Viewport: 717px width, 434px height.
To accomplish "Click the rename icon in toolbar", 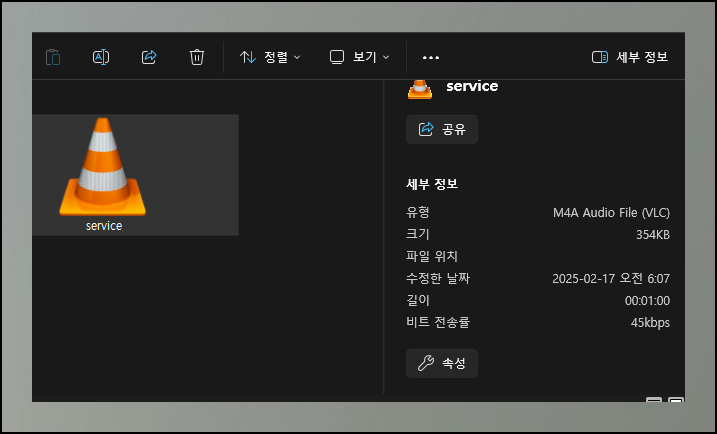I will [x=101, y=57].
